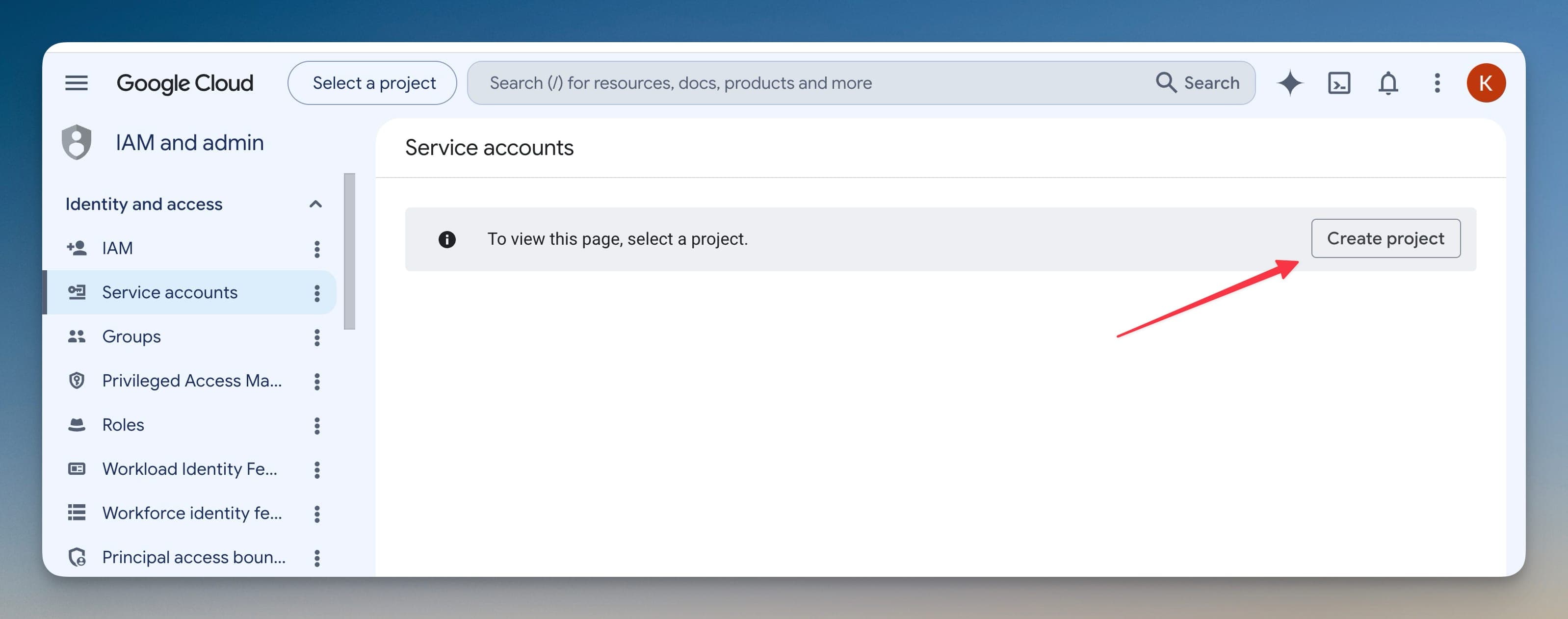Viewport: 1568px width, 619px height.
Task: Click the Service accounts page title
Action: (x=490, y=148)
